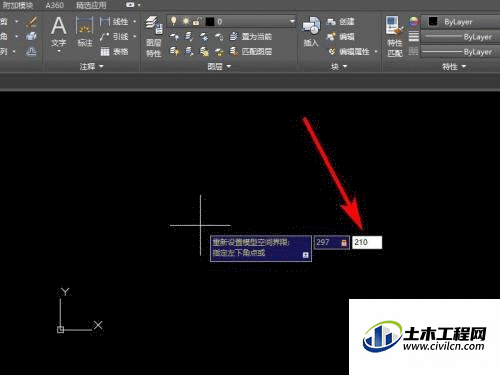Open Fillet (角) tool dropdown arrow
Screen dimensions: 500x375
click(16, 36)
